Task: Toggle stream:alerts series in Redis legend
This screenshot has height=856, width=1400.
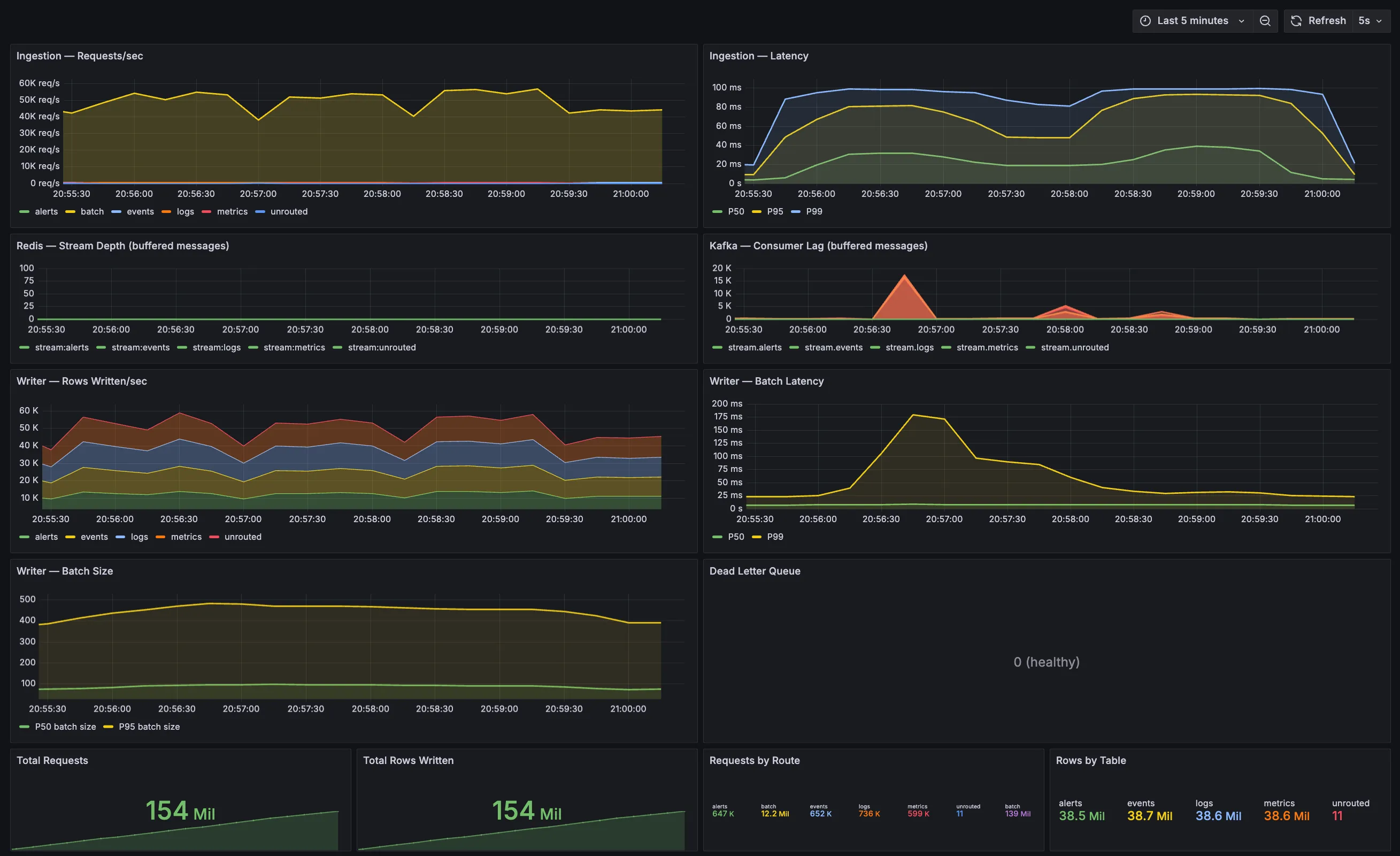Action: [x=62, y=347]
